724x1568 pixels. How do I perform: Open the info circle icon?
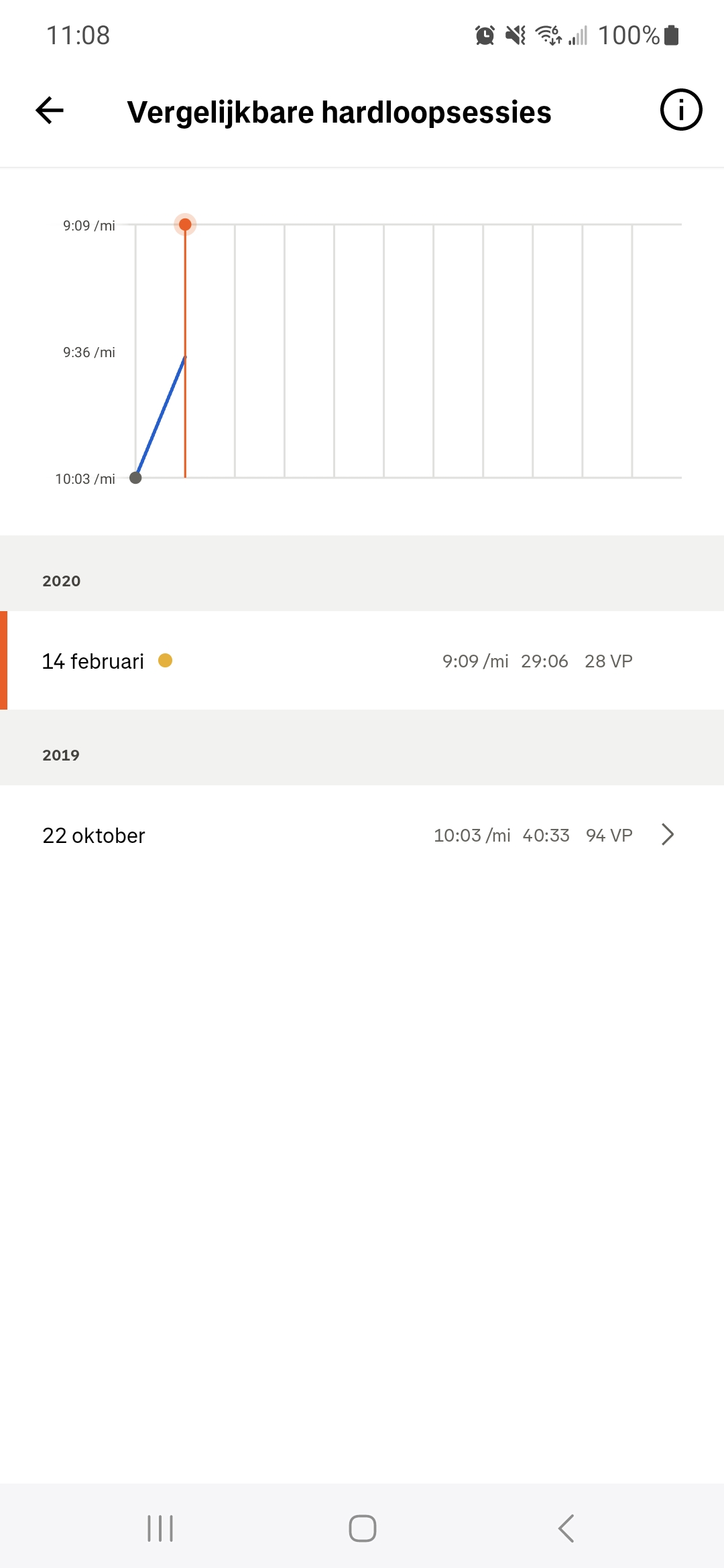tap(681, 110)
